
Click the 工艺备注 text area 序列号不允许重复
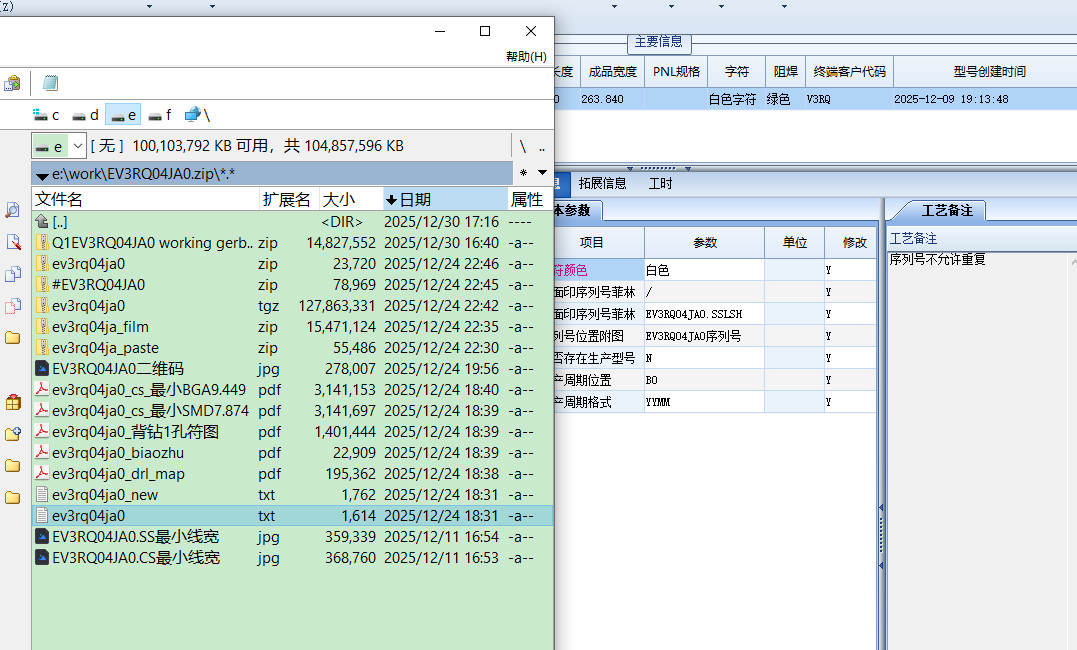click(938, 259)
